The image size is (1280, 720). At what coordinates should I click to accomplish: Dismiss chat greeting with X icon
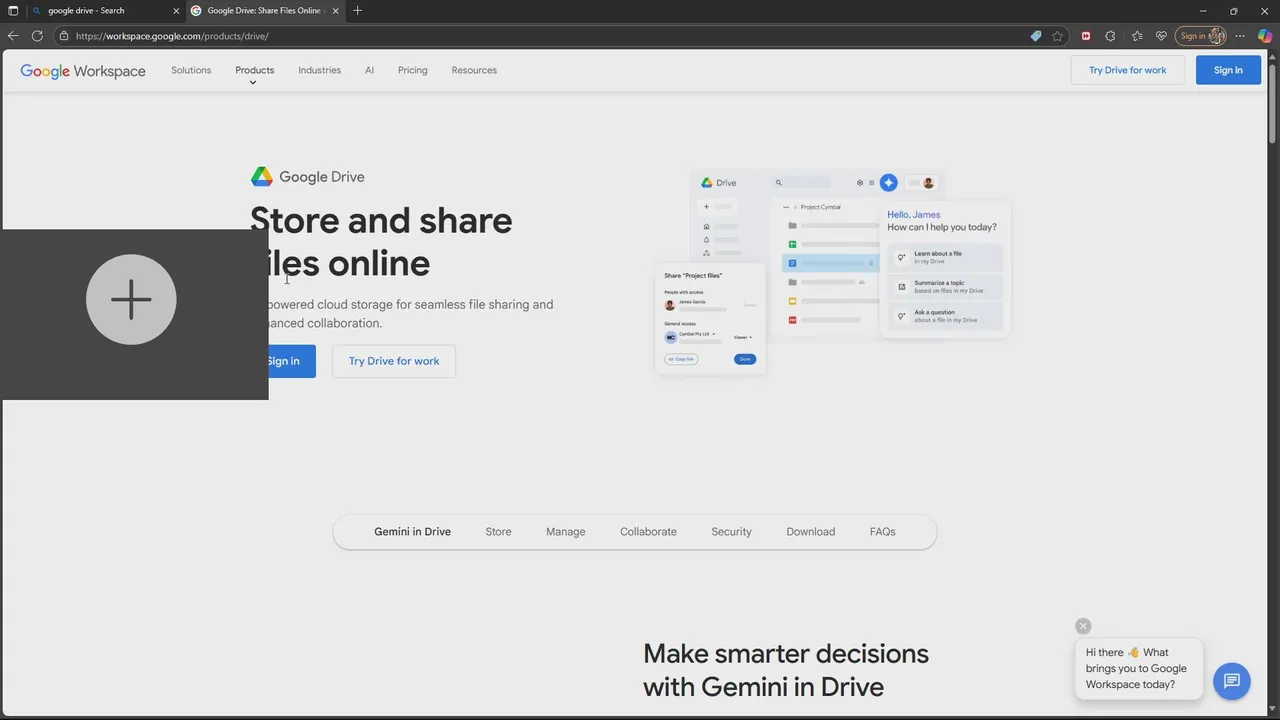1083,626
